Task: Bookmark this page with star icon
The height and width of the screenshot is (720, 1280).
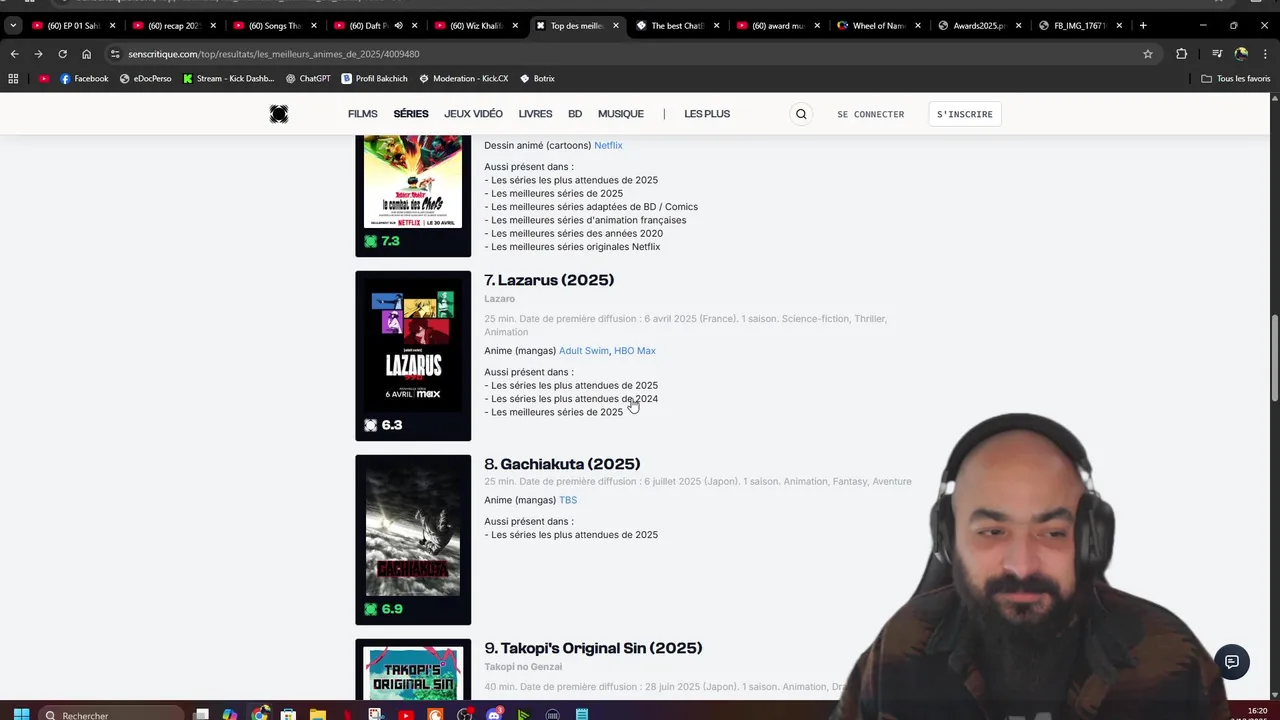Action: click(x=1148, y=54)
